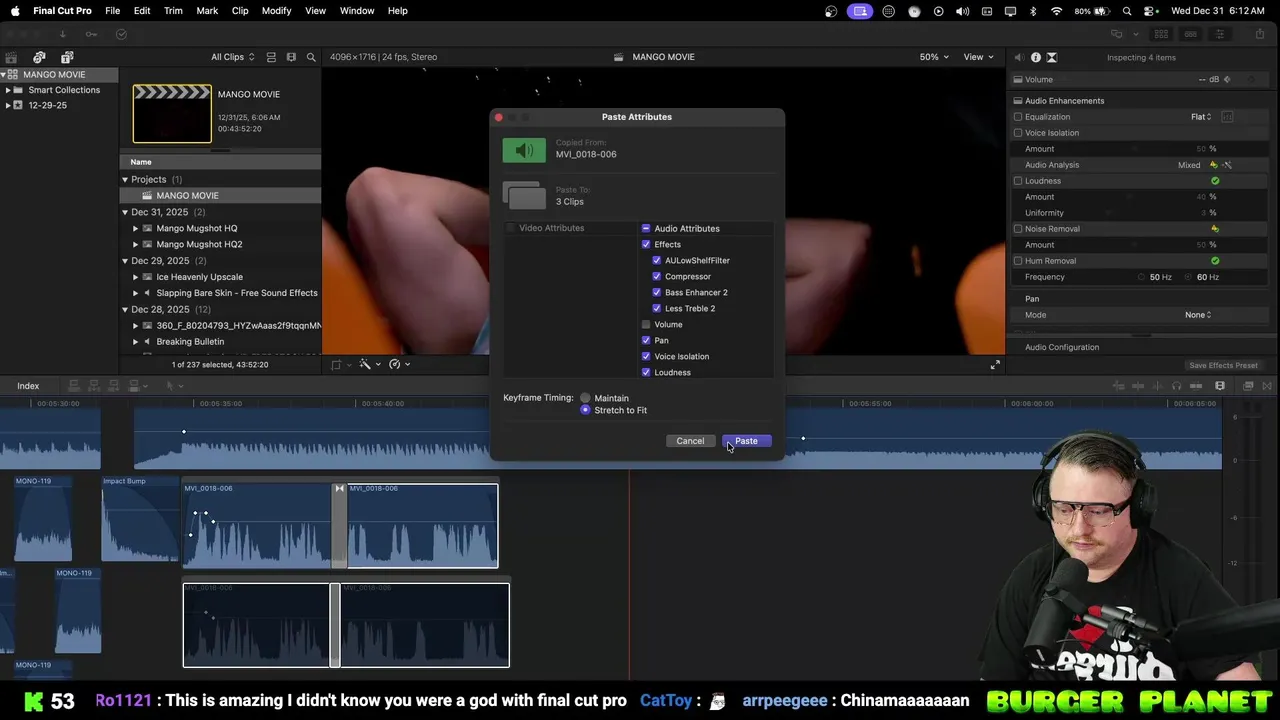Expand the Smart Collections folder
The image size is (1280, 720).
tap(8, 90)
